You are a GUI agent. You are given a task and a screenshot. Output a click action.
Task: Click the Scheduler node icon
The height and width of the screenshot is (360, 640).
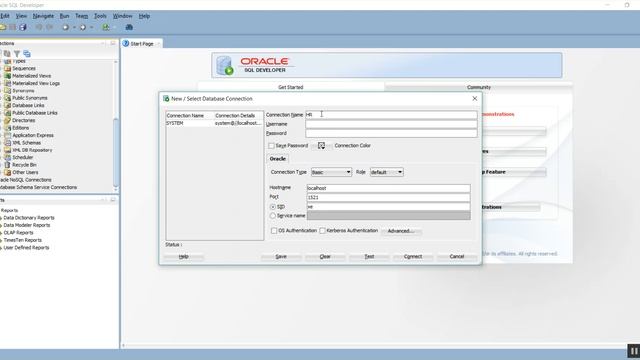pos(7,157)
